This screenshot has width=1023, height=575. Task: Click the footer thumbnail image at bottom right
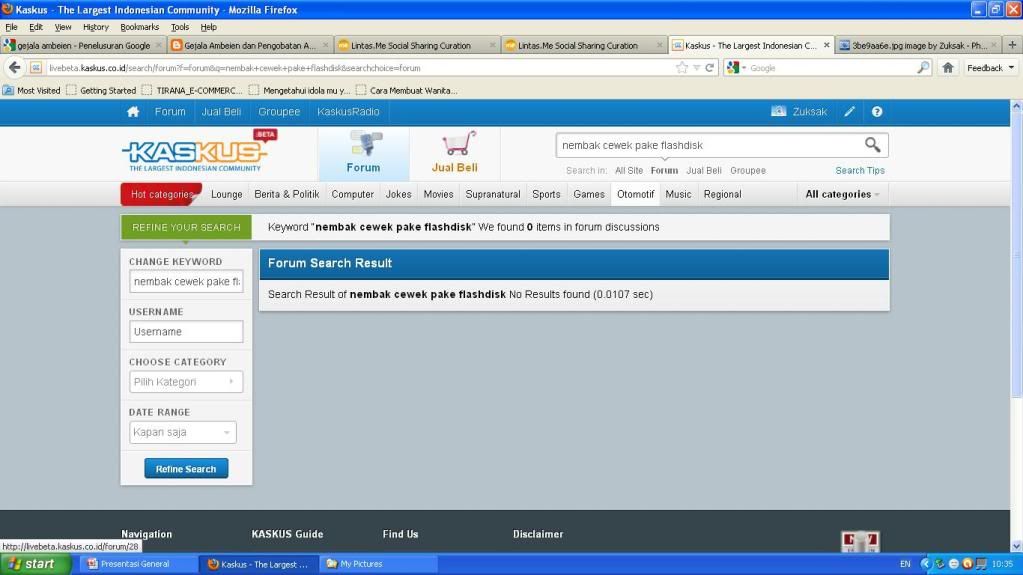[860, 541]
